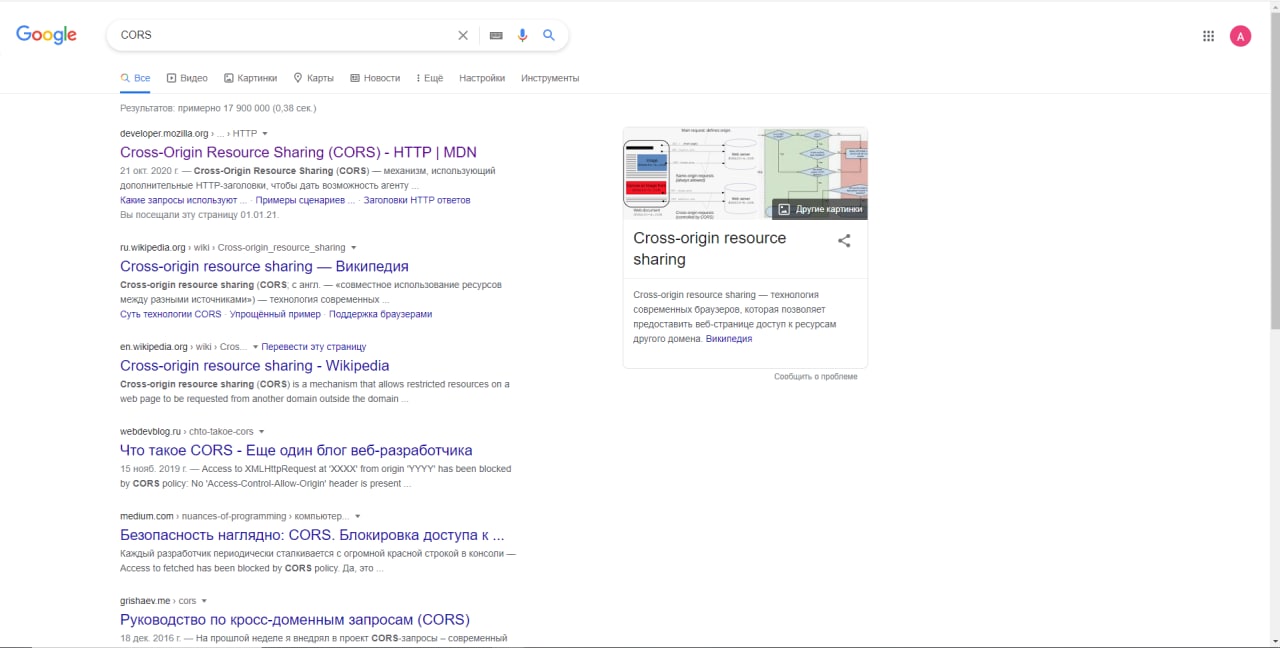Click the results count text
This screenshot has width=1280, height=648.
218,108
